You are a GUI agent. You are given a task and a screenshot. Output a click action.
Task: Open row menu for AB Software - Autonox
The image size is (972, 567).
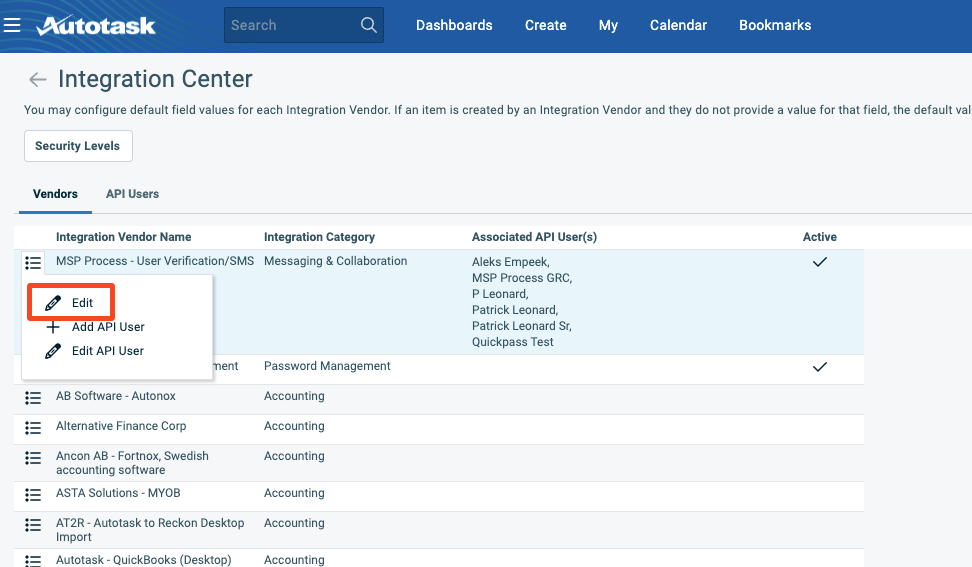pyautogui.click(x=33, y=398)
